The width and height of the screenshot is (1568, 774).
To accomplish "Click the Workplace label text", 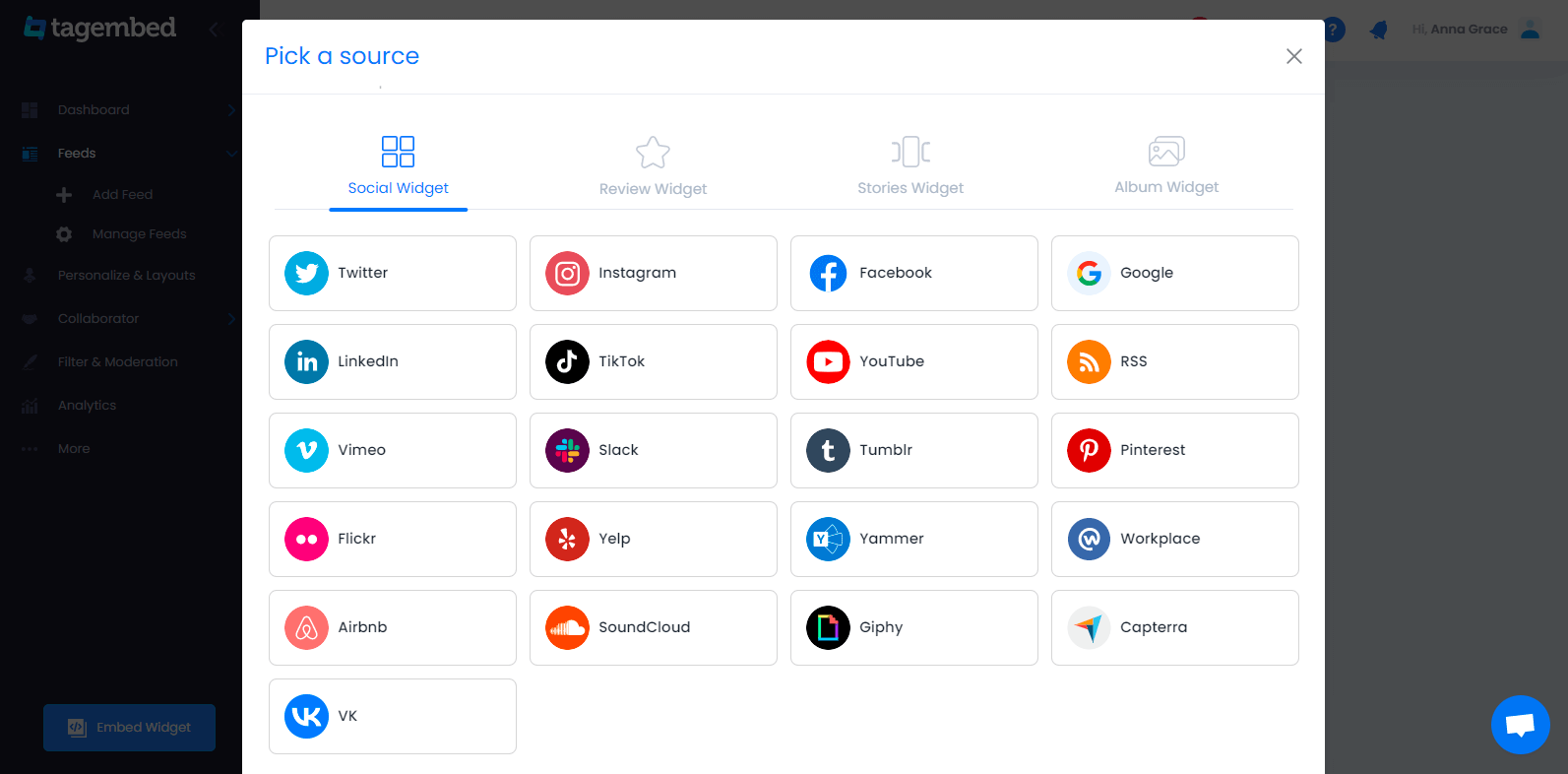I will click(x=1160, y=539).
